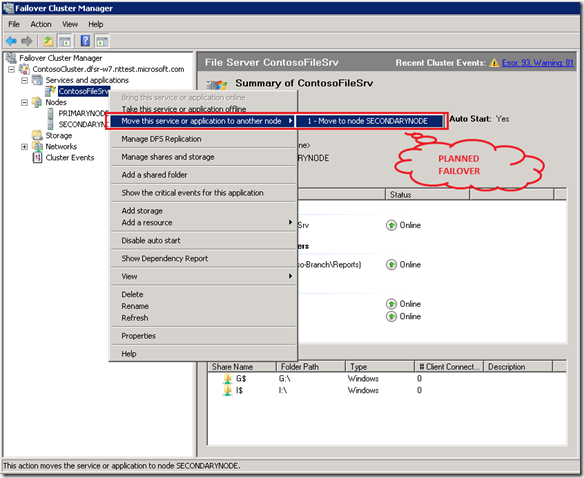Open Properties from the context menu
The height and width of the screenshot is (478, 584).
203,336
